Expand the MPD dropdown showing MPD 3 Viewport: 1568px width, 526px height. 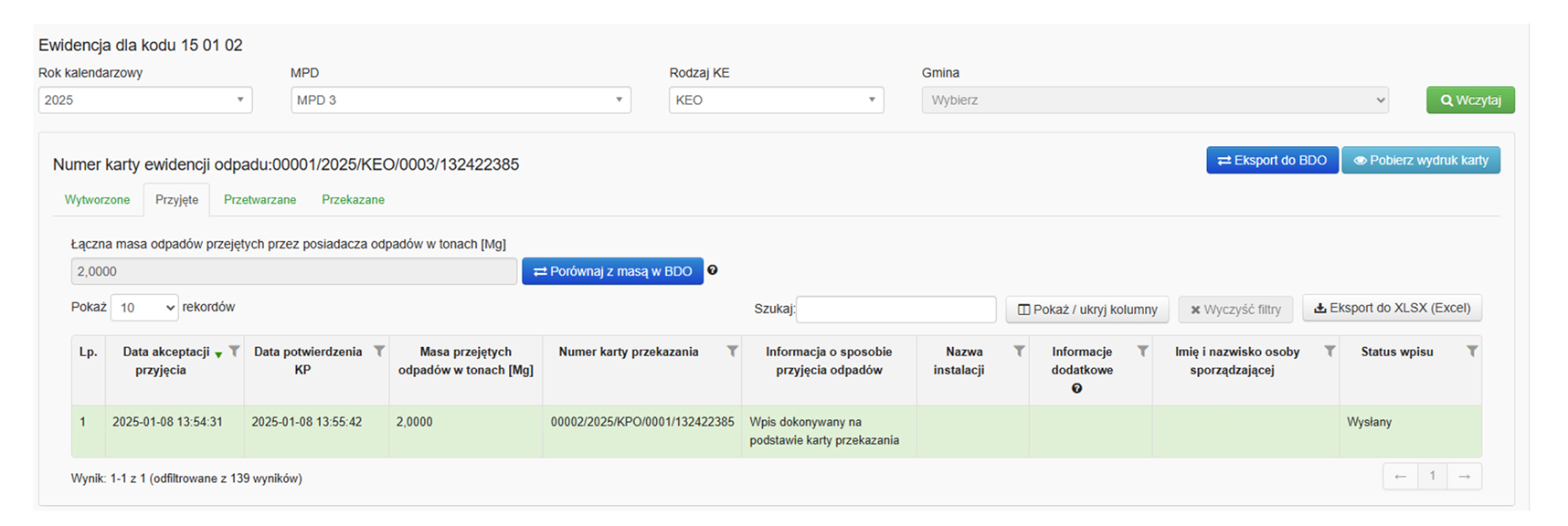coord(461,100)
